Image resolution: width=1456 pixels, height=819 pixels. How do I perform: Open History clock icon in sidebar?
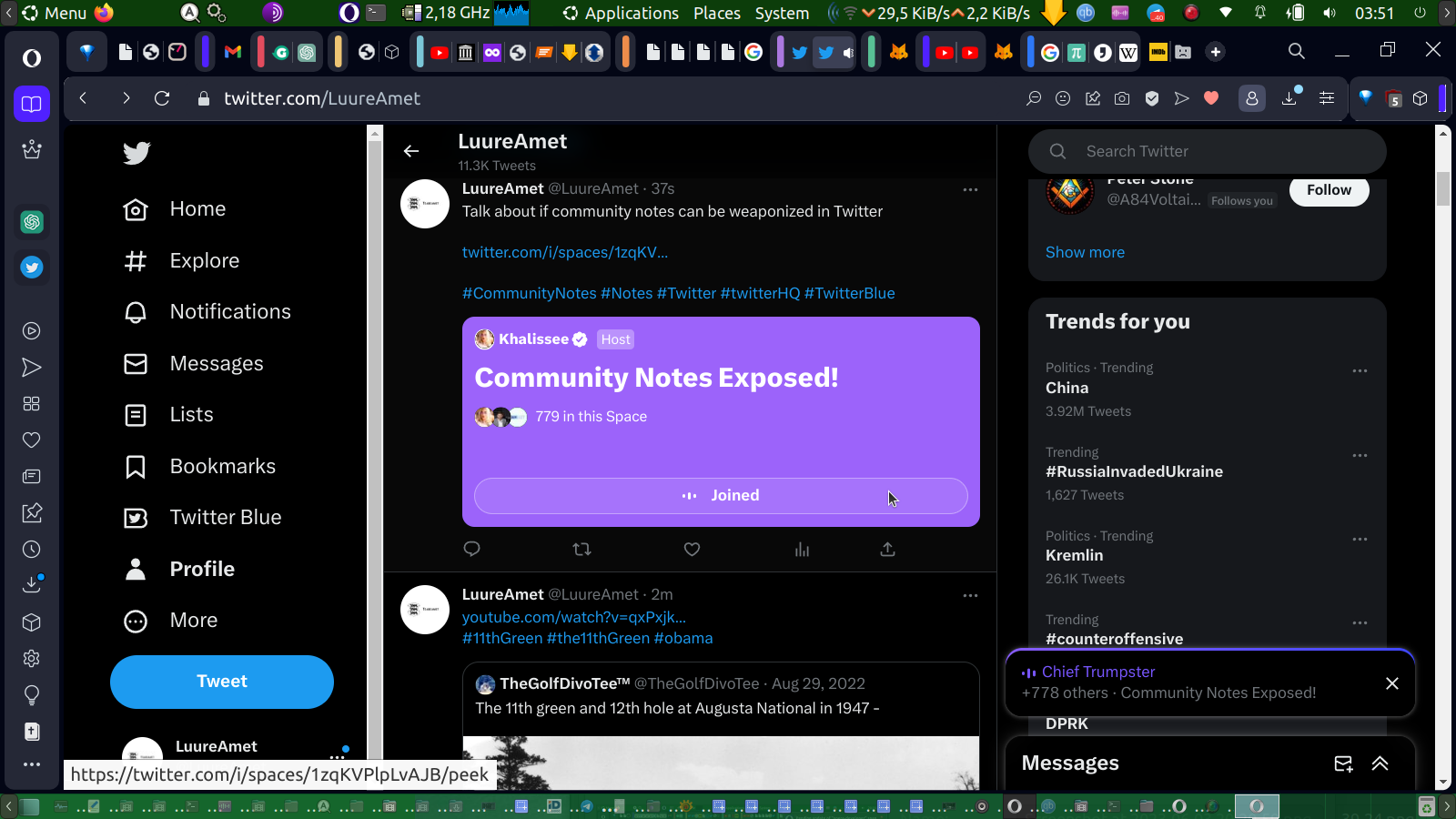coord(32,550)
